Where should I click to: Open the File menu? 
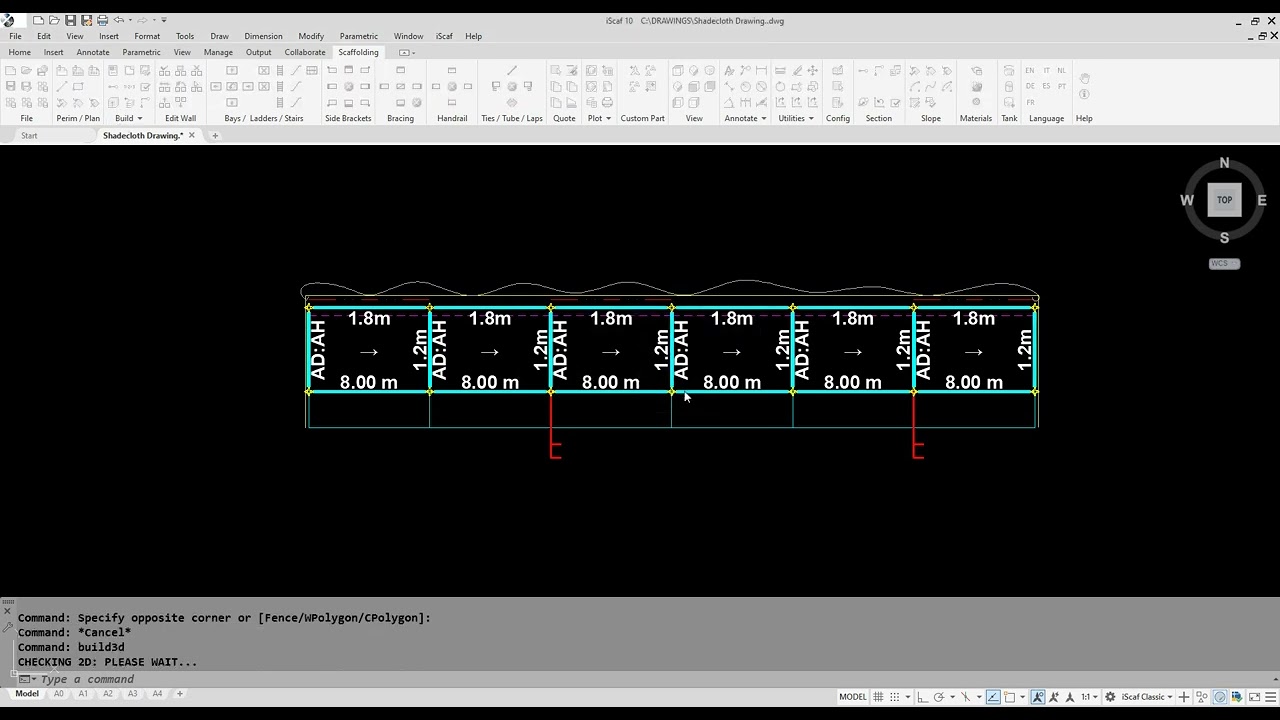point(15,36)
